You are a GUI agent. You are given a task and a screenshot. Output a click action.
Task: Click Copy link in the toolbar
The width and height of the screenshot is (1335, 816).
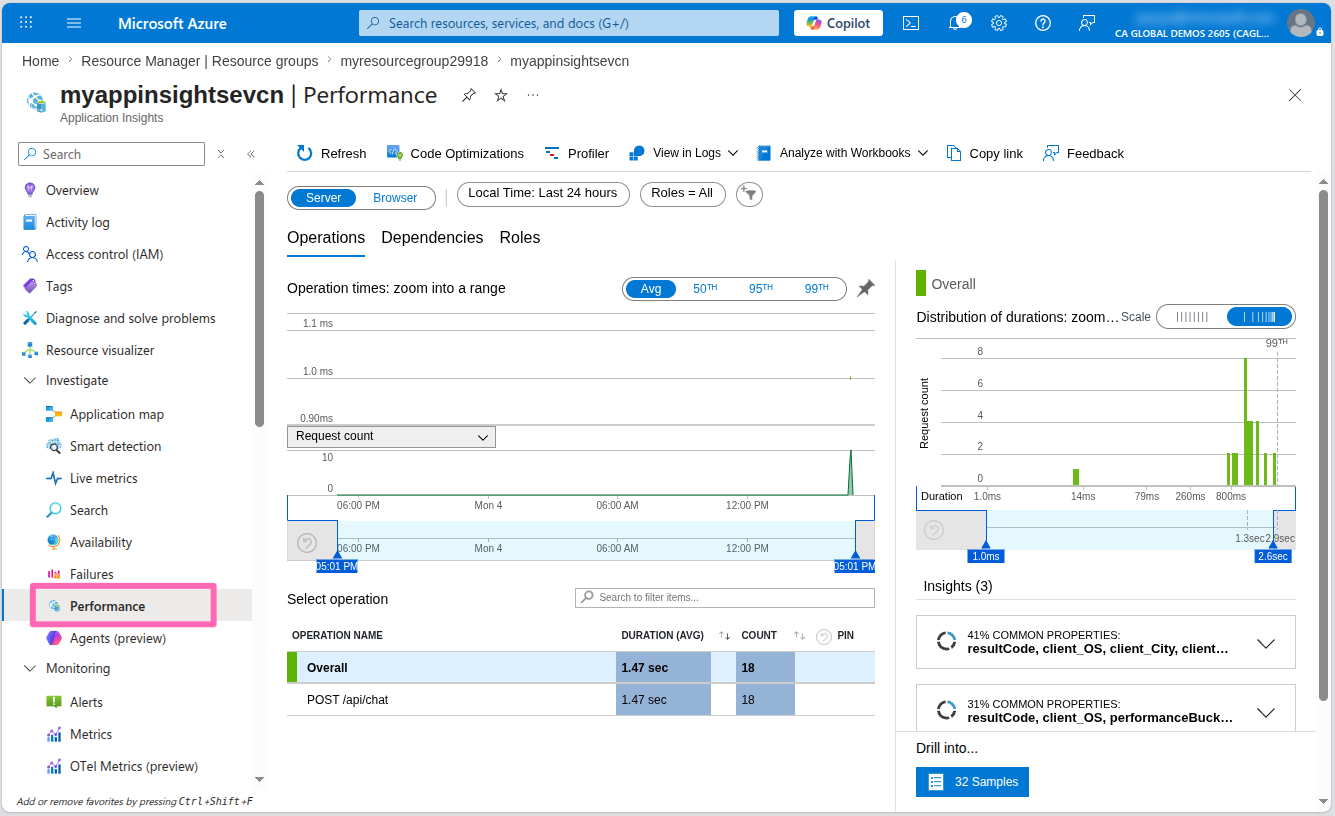point(985,153)
